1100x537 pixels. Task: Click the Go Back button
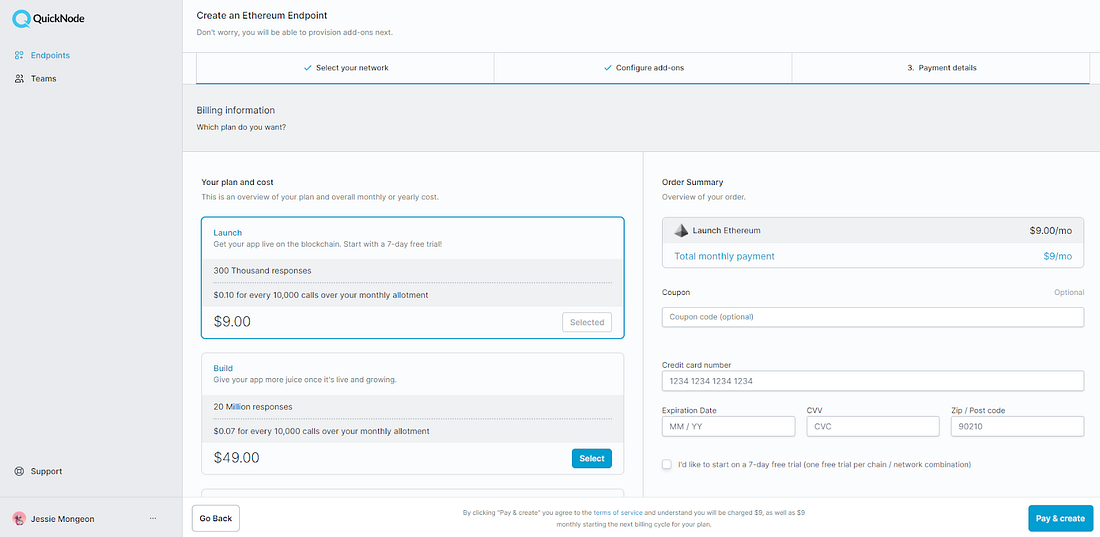click(x=215, y=518)
